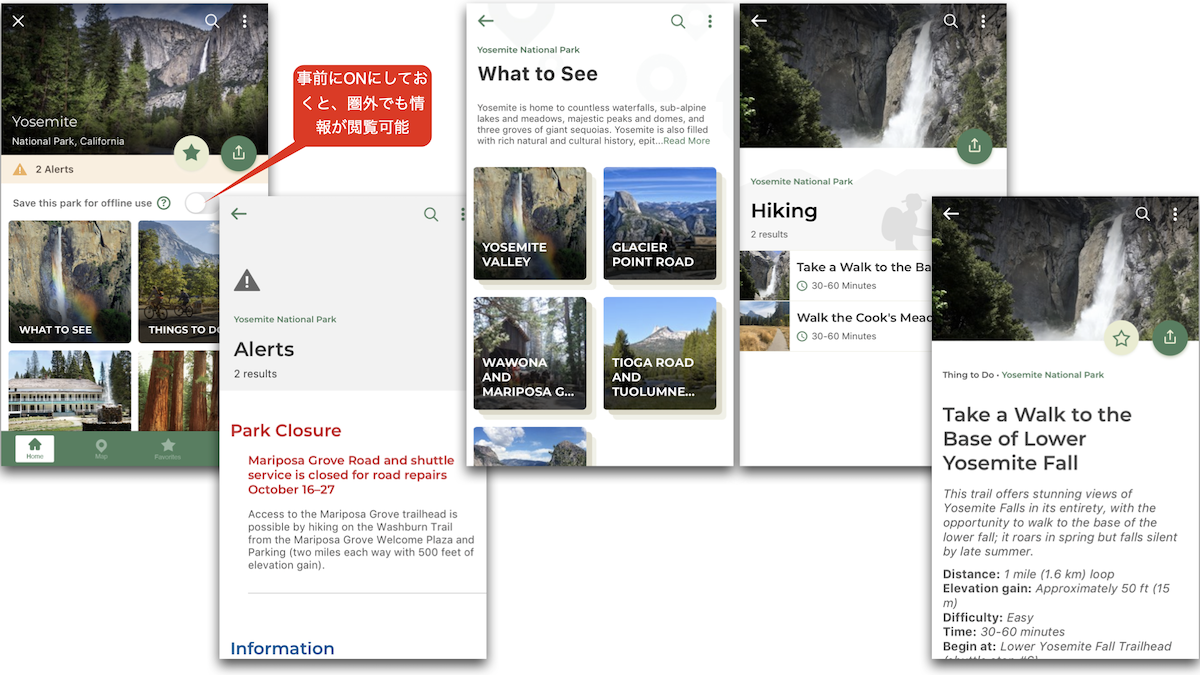Tap Yosemite National Park link beside Thing to Do

click(1053, 375)
